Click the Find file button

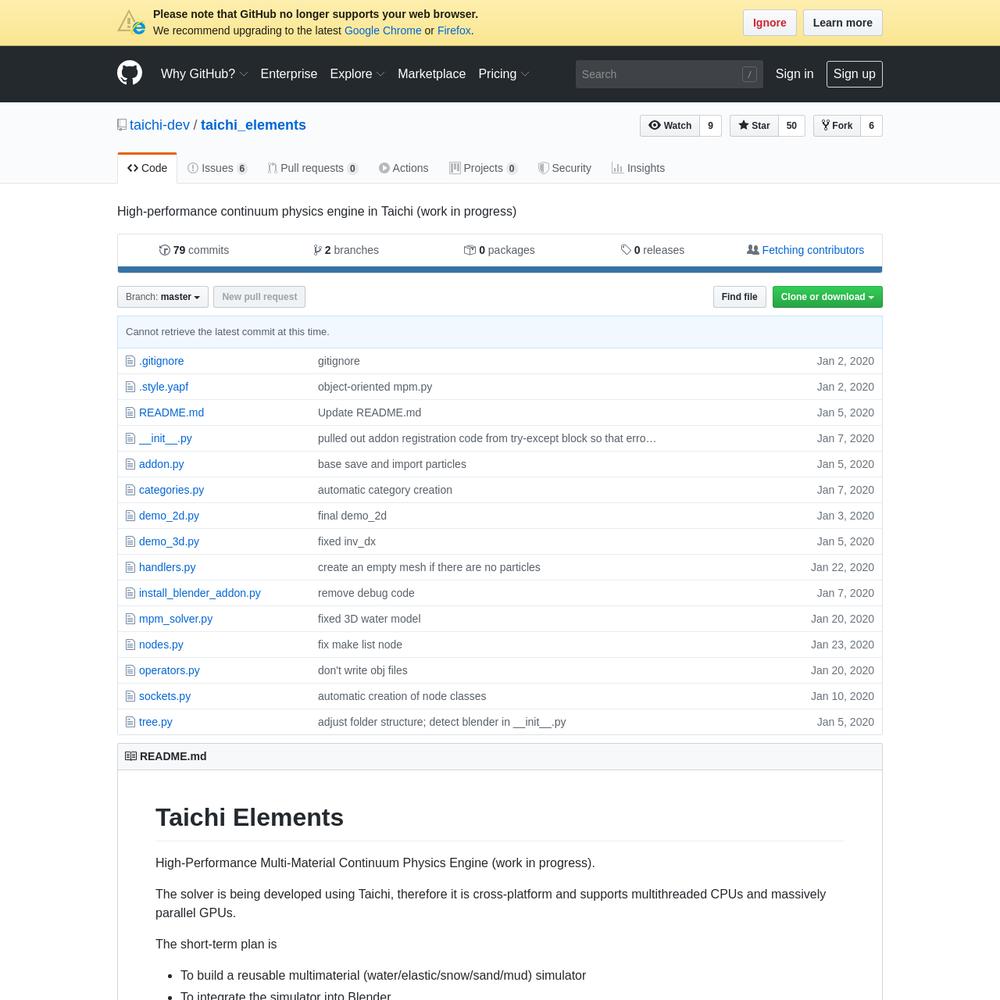click(x=739, y=297)
